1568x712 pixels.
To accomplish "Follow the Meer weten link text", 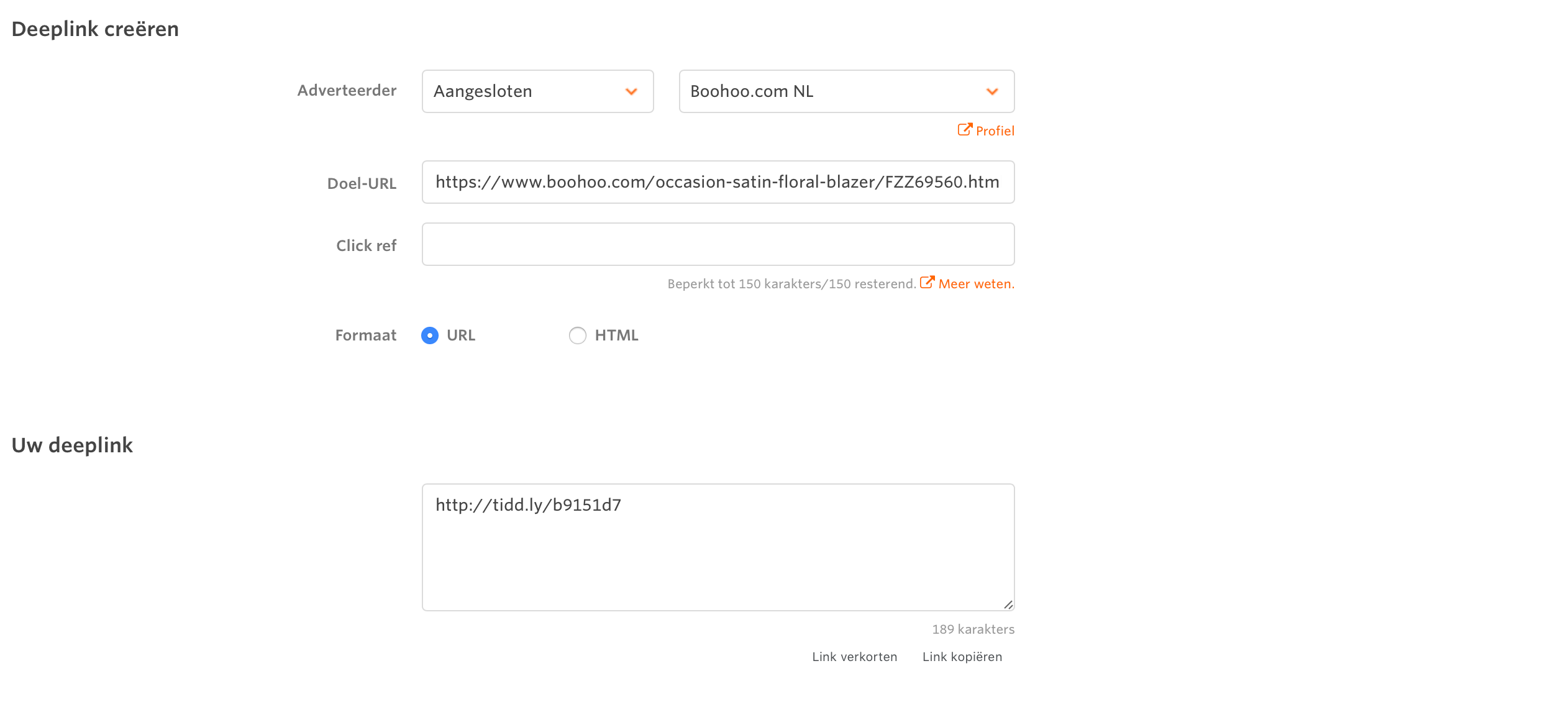I will 976,284.
